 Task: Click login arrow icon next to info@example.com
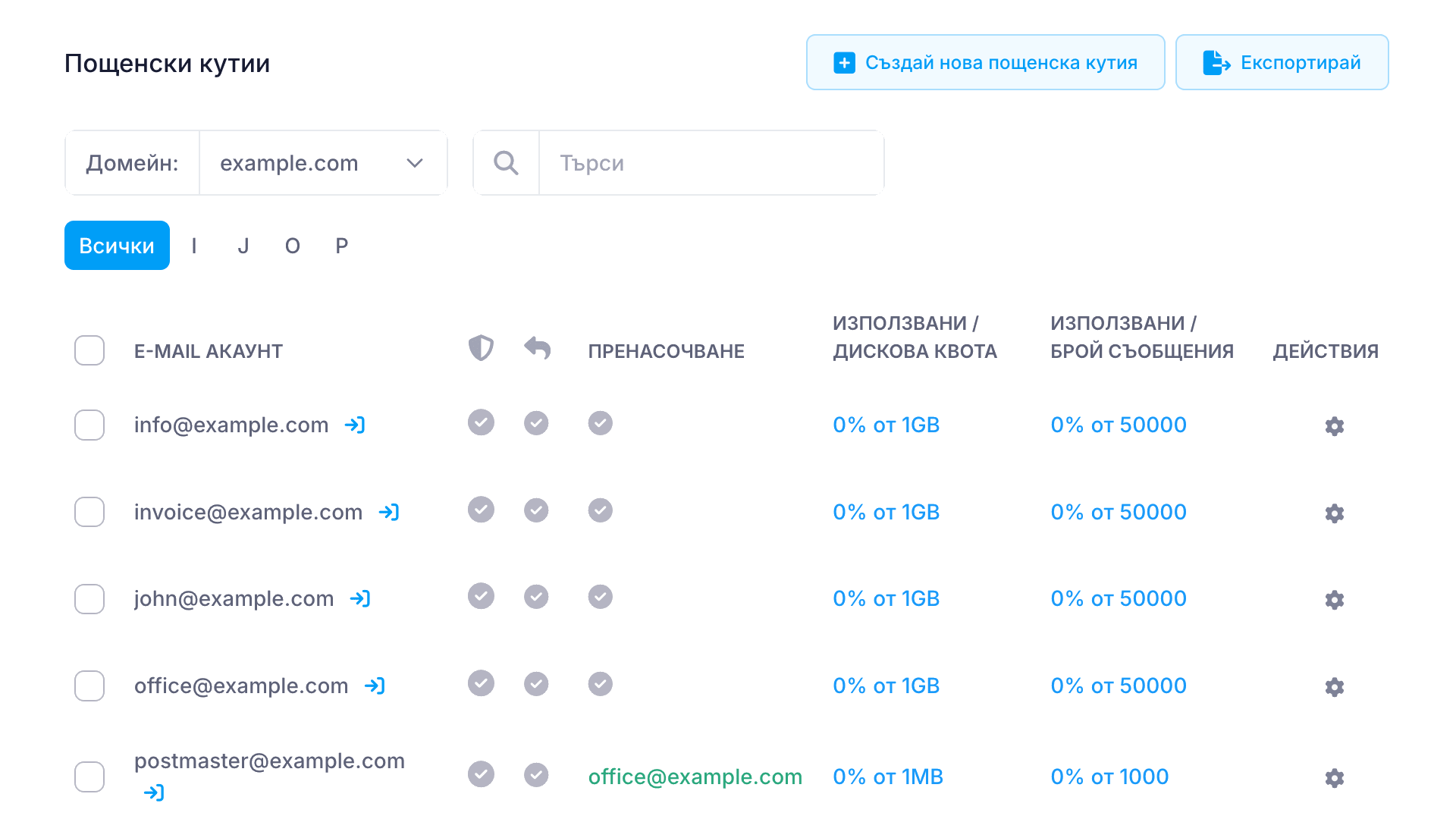(355, 425)
